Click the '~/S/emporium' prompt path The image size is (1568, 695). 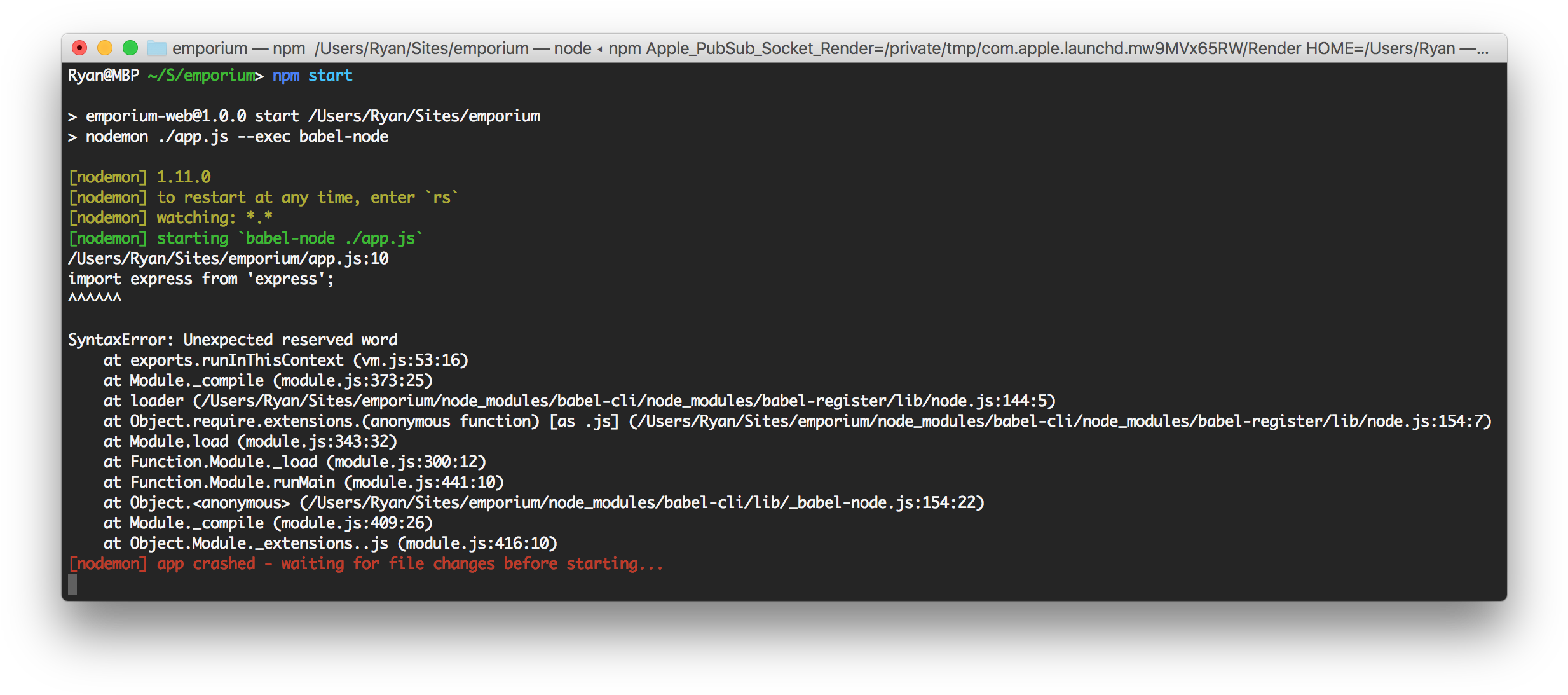(201, 75)
